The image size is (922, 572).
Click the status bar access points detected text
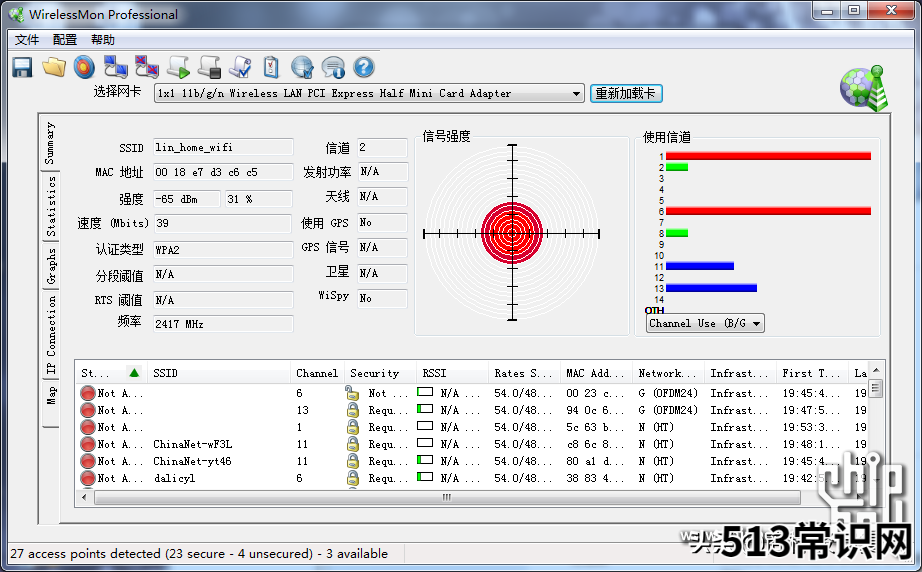[199, 554]
